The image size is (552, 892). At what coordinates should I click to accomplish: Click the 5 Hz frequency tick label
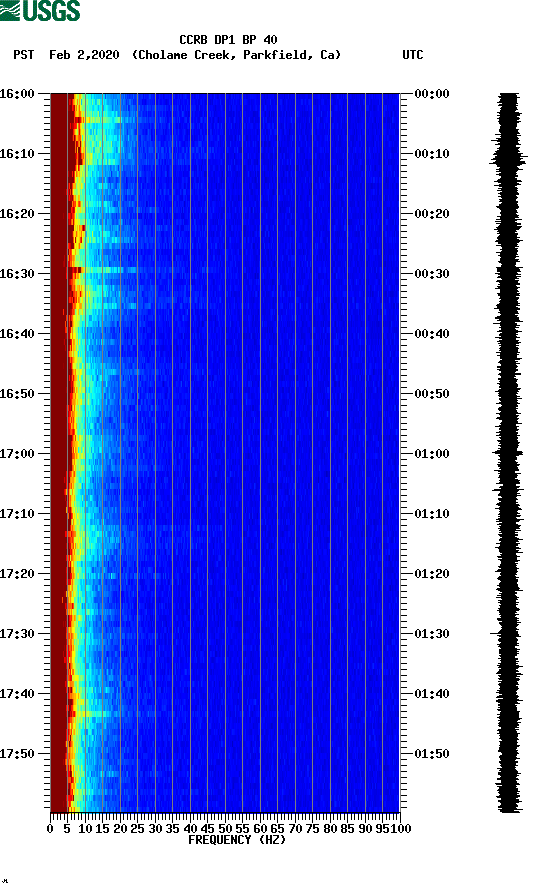point(67,828)
